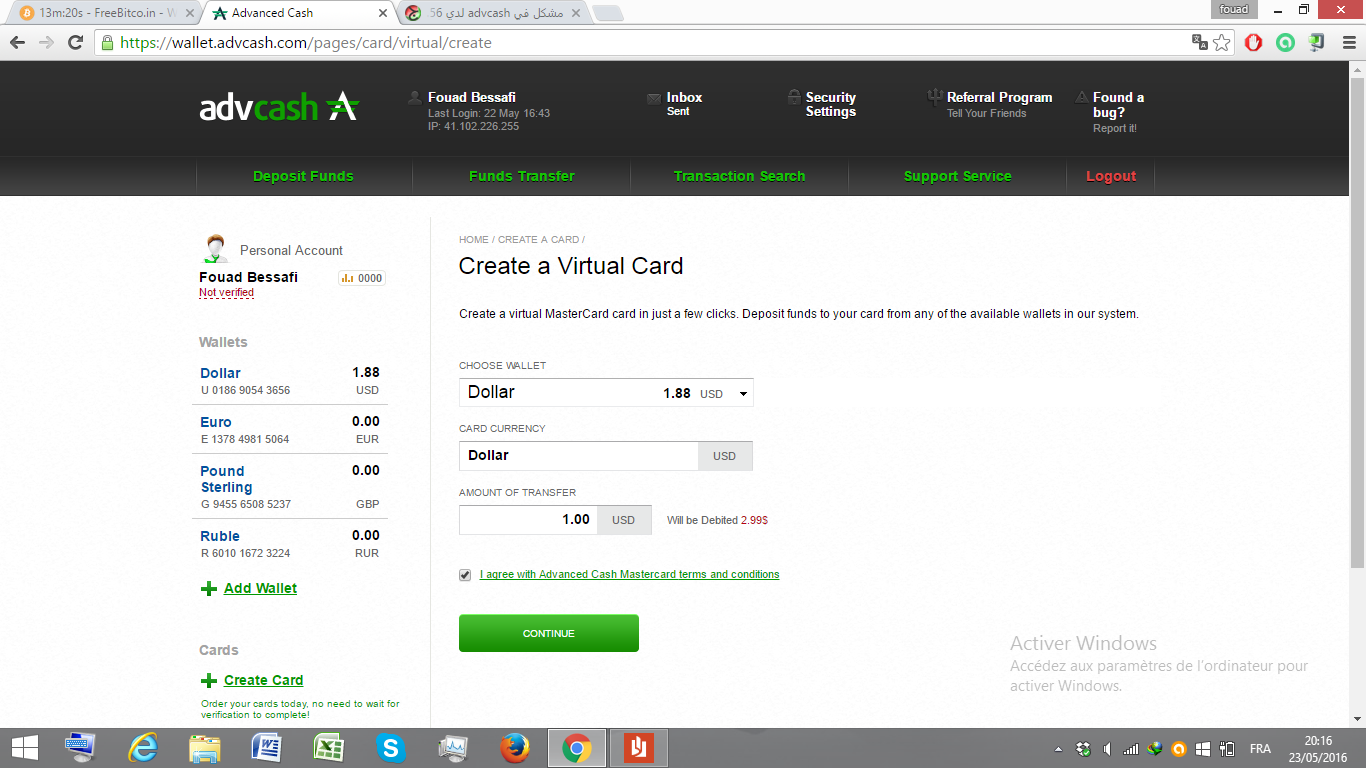Open the Windows Start button

[24, 748]
